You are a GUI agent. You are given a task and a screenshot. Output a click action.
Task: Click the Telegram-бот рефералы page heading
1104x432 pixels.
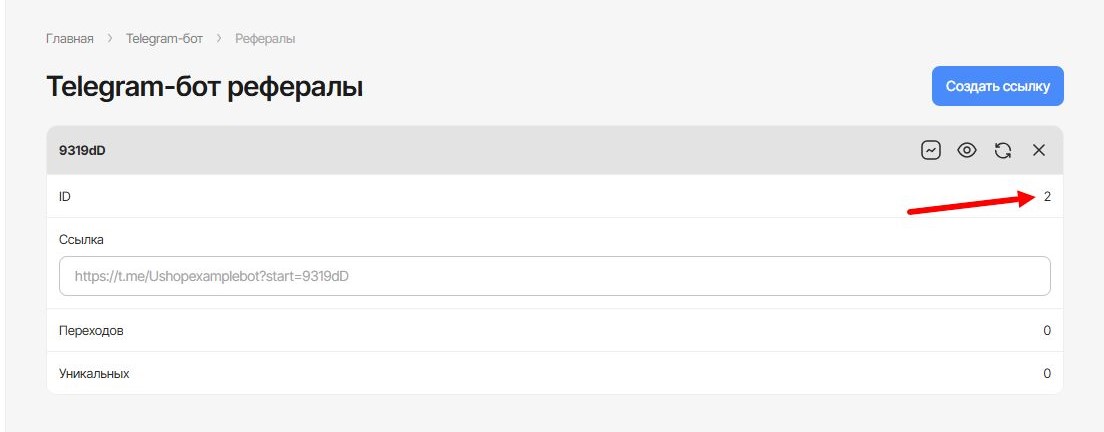(x=204, y=87)
